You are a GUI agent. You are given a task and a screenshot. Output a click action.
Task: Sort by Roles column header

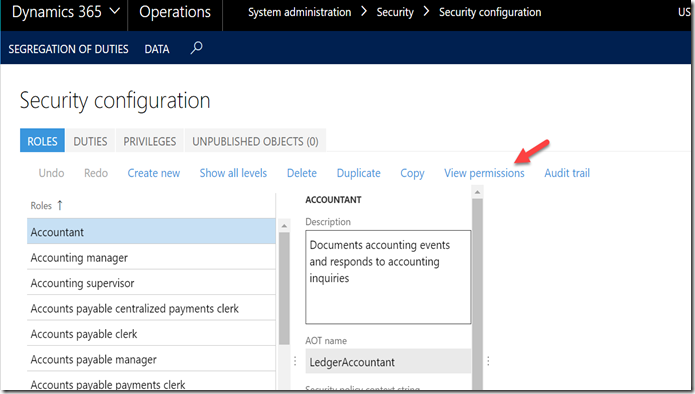tap(41, 205)
